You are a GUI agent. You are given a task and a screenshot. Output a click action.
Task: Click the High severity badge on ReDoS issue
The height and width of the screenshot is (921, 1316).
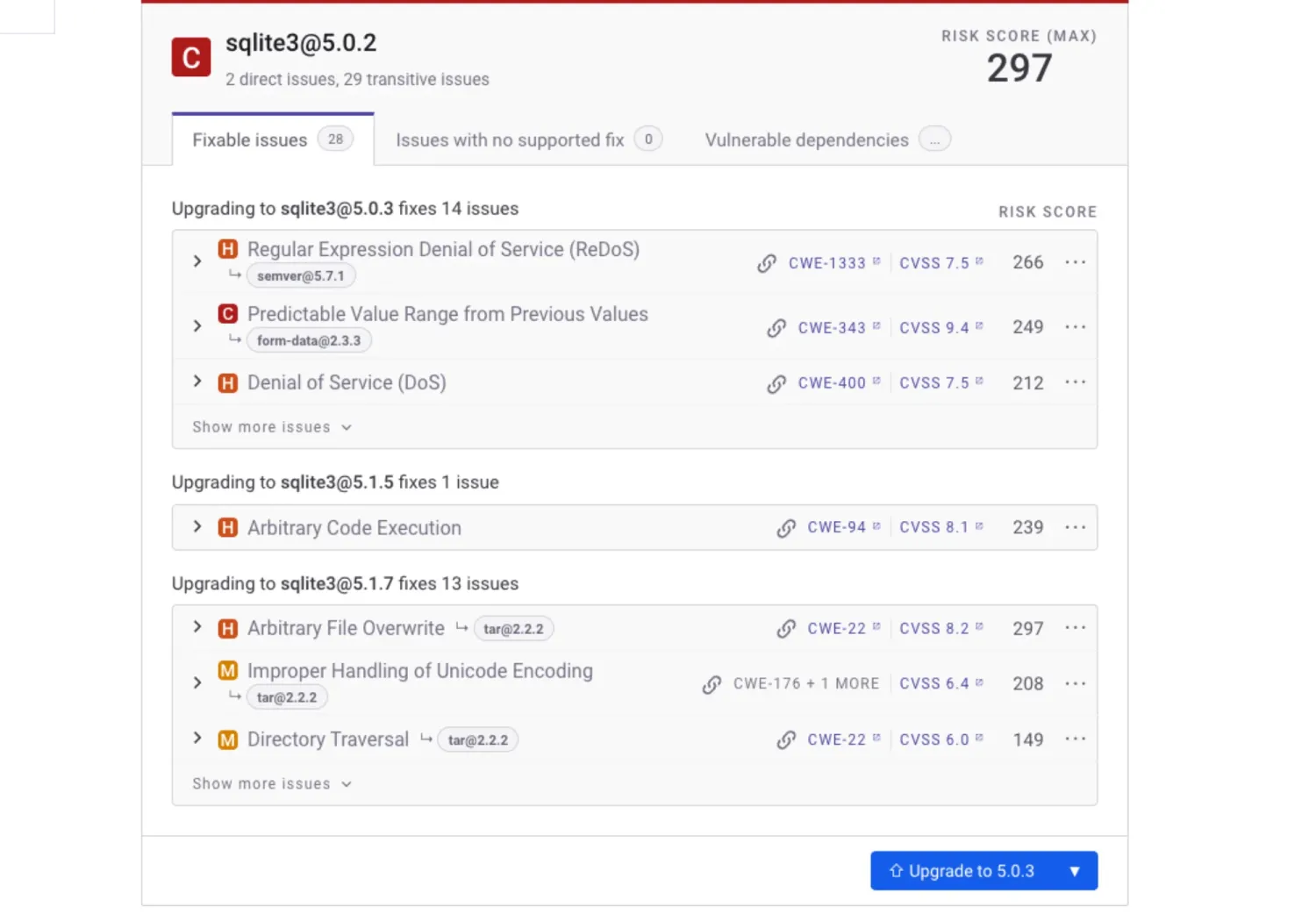point(228,249)
